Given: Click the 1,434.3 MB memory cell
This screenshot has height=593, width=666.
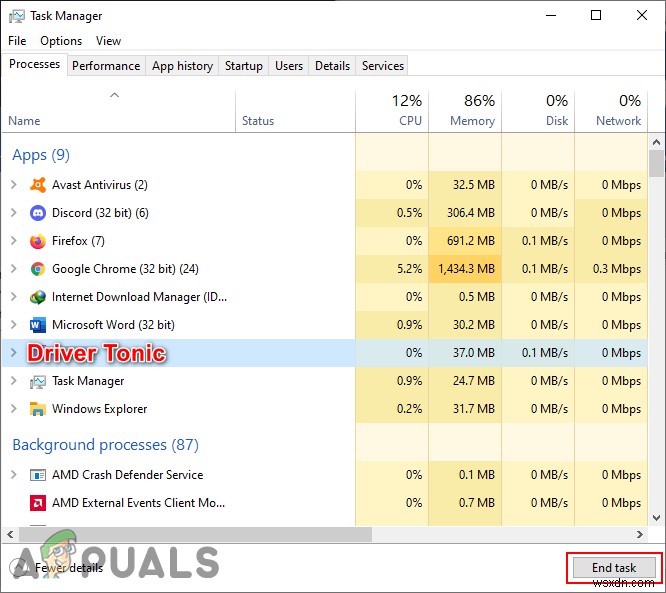Looking at the screenshot, I should [x=465, y=269].
